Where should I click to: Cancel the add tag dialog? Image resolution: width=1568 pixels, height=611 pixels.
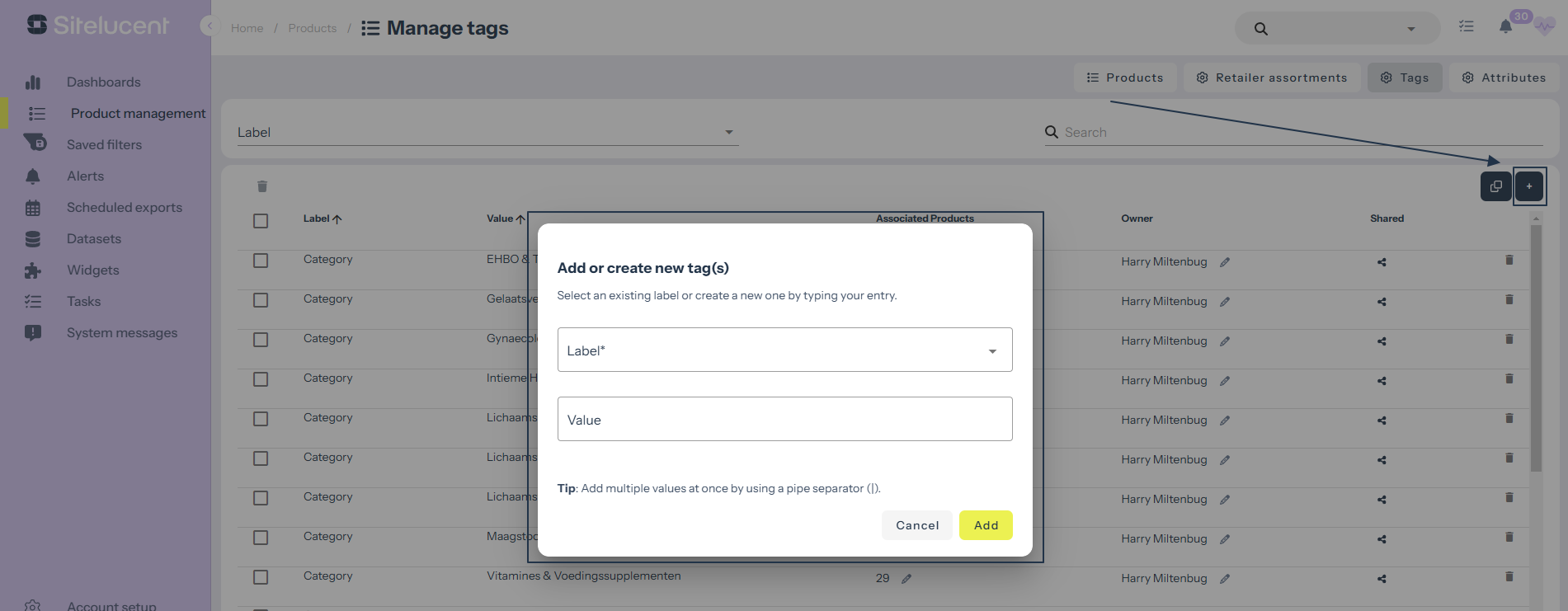pyautogui.click(x=916, y=525)
